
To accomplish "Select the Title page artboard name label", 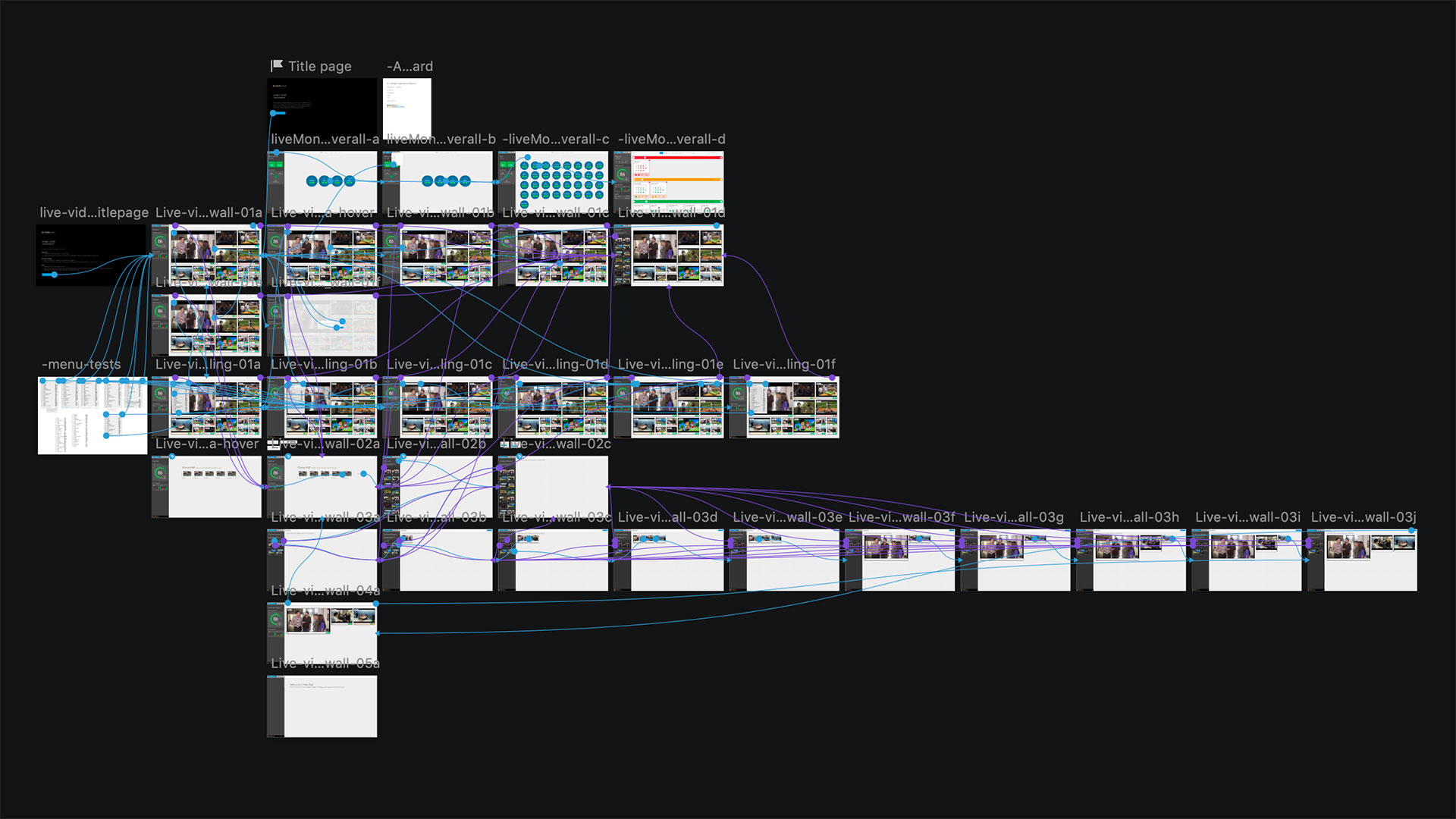I will coord(319,66).
